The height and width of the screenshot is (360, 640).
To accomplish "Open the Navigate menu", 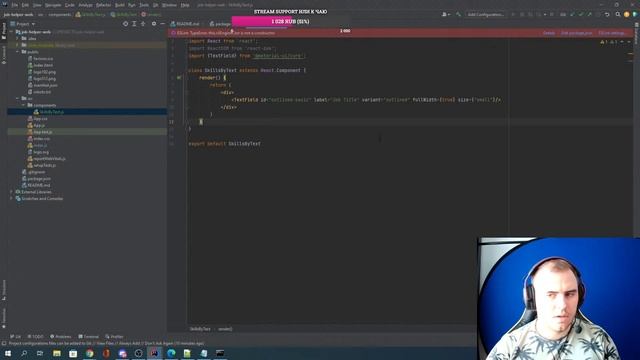I will [53, 5].
